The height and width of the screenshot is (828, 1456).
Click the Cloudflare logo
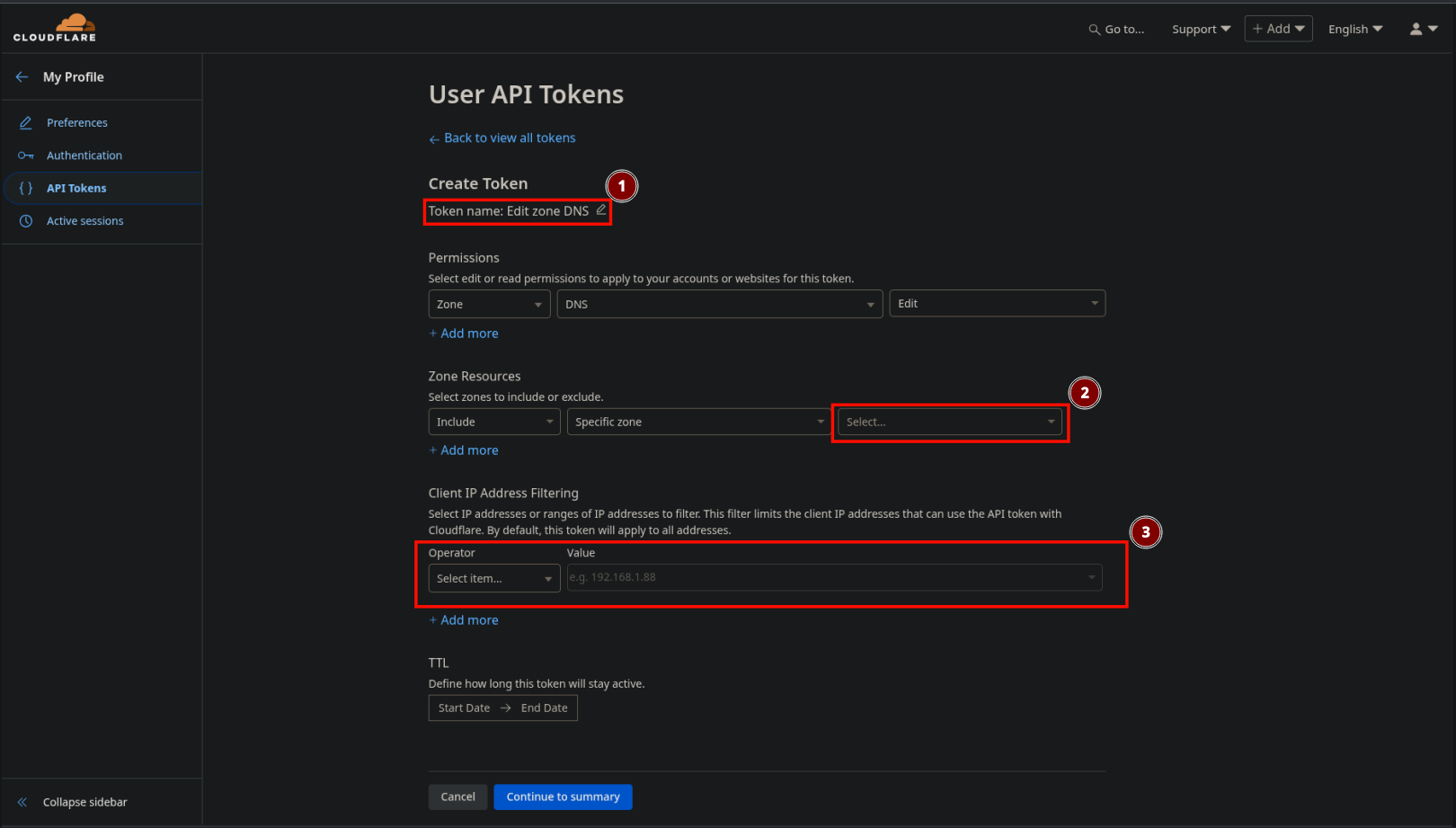point(54,27)
